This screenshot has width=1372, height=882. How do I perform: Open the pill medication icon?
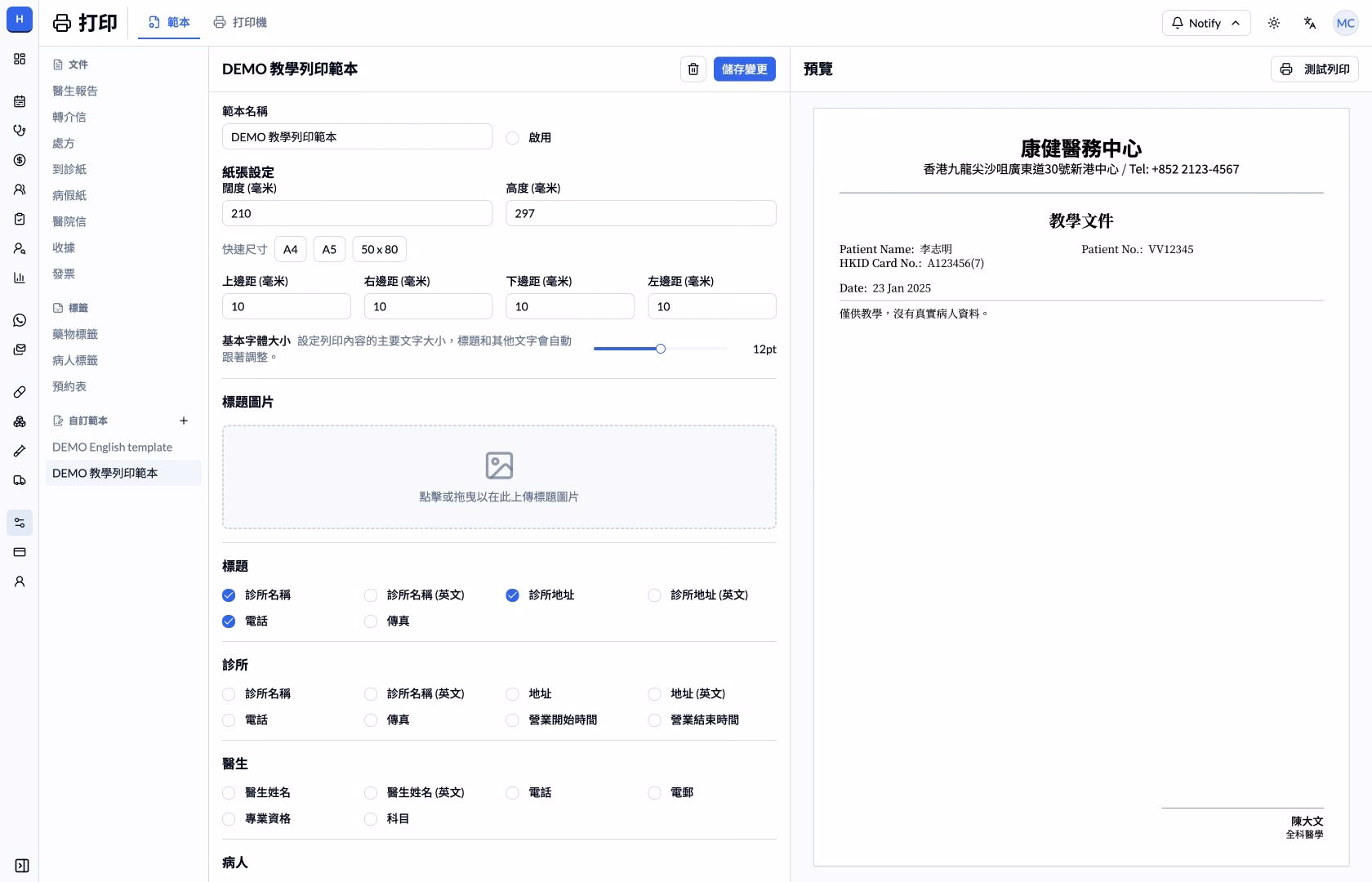(20, 392)
